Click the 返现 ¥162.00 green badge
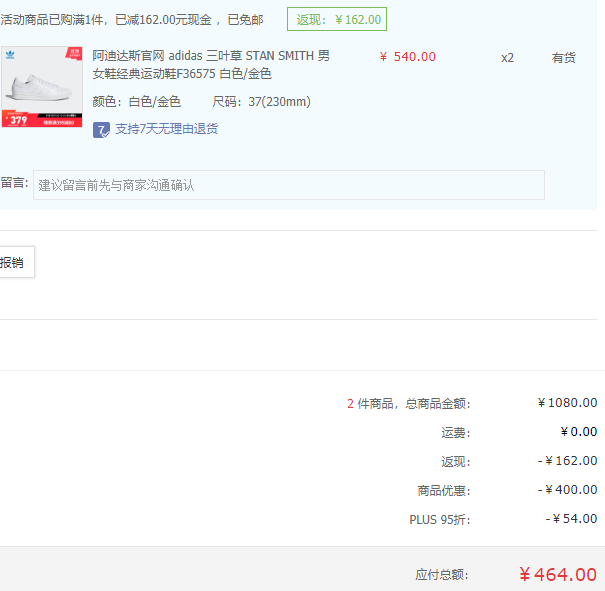The width and height of the screenshot is (605, 591). click(x=337, y=19)
